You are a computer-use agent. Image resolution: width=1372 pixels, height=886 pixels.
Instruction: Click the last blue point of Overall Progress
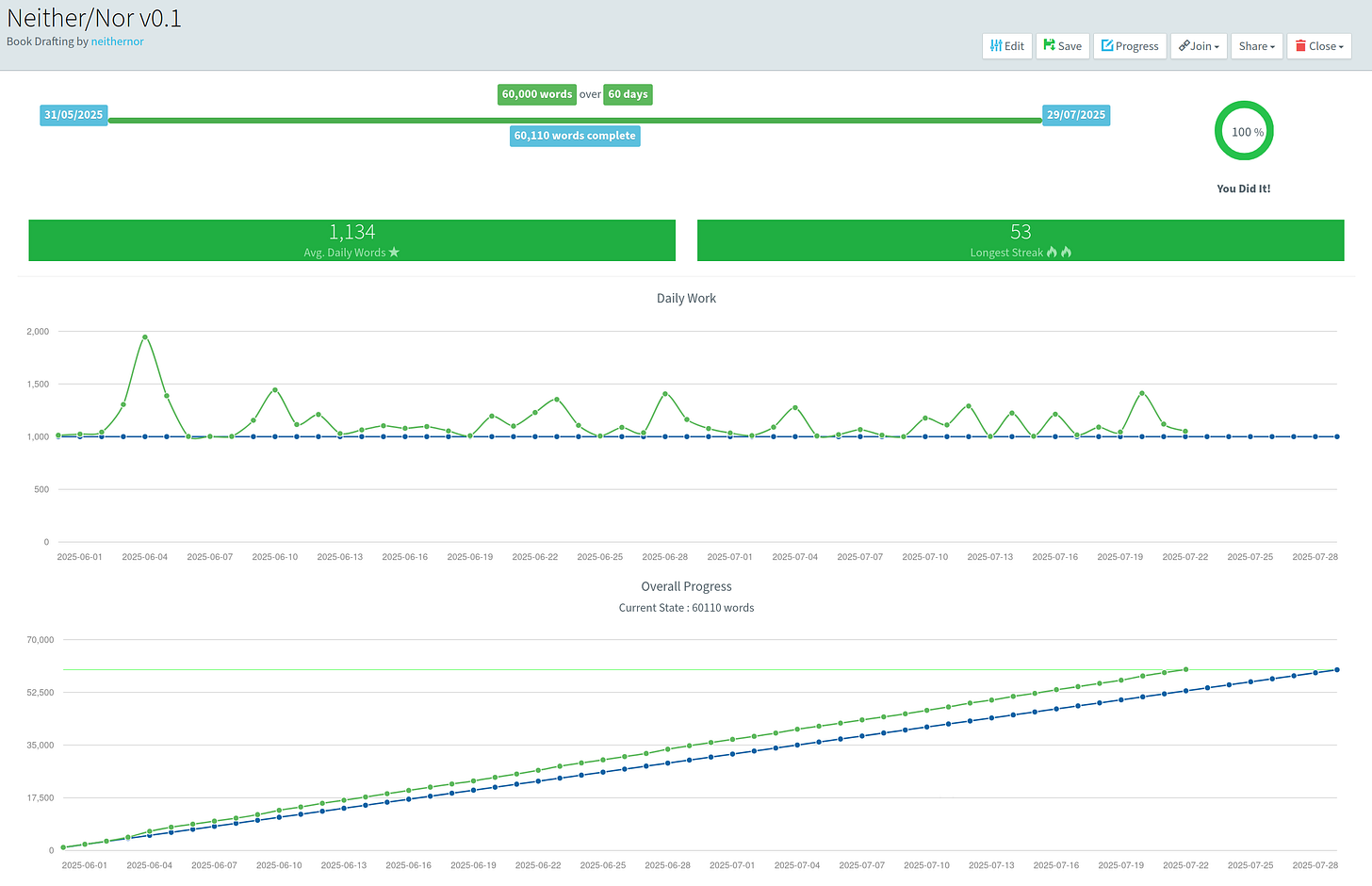pos(1337,670)
